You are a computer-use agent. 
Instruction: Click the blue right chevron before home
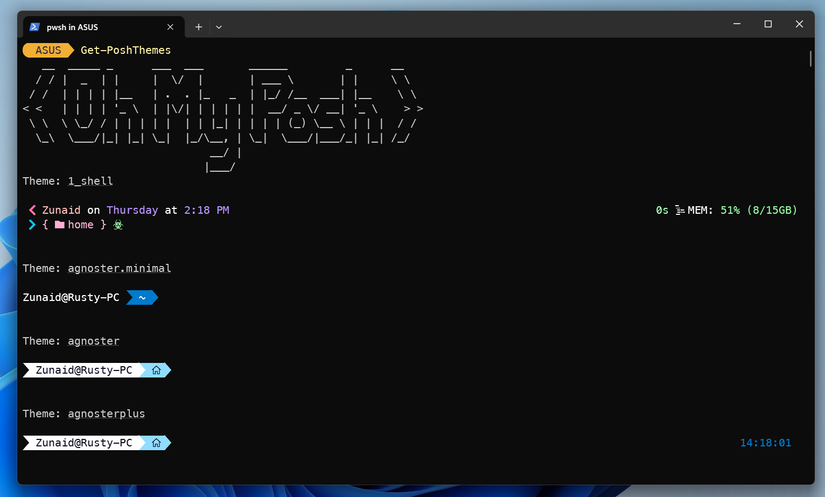click(x=32, y=225)
